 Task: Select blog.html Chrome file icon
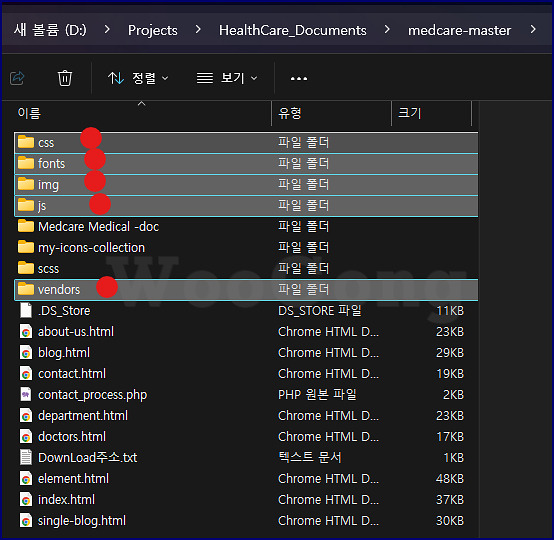26,352
